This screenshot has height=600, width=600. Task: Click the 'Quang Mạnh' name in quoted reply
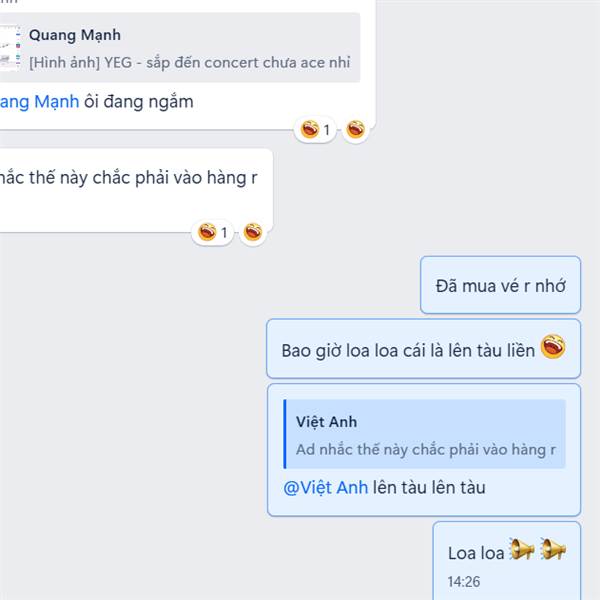75,35
